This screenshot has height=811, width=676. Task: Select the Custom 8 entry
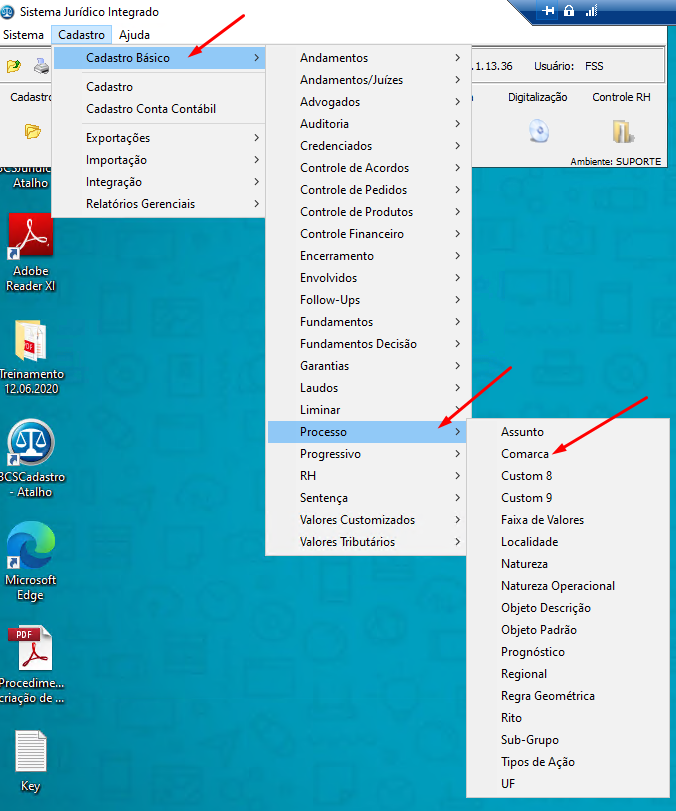(568, 476)
